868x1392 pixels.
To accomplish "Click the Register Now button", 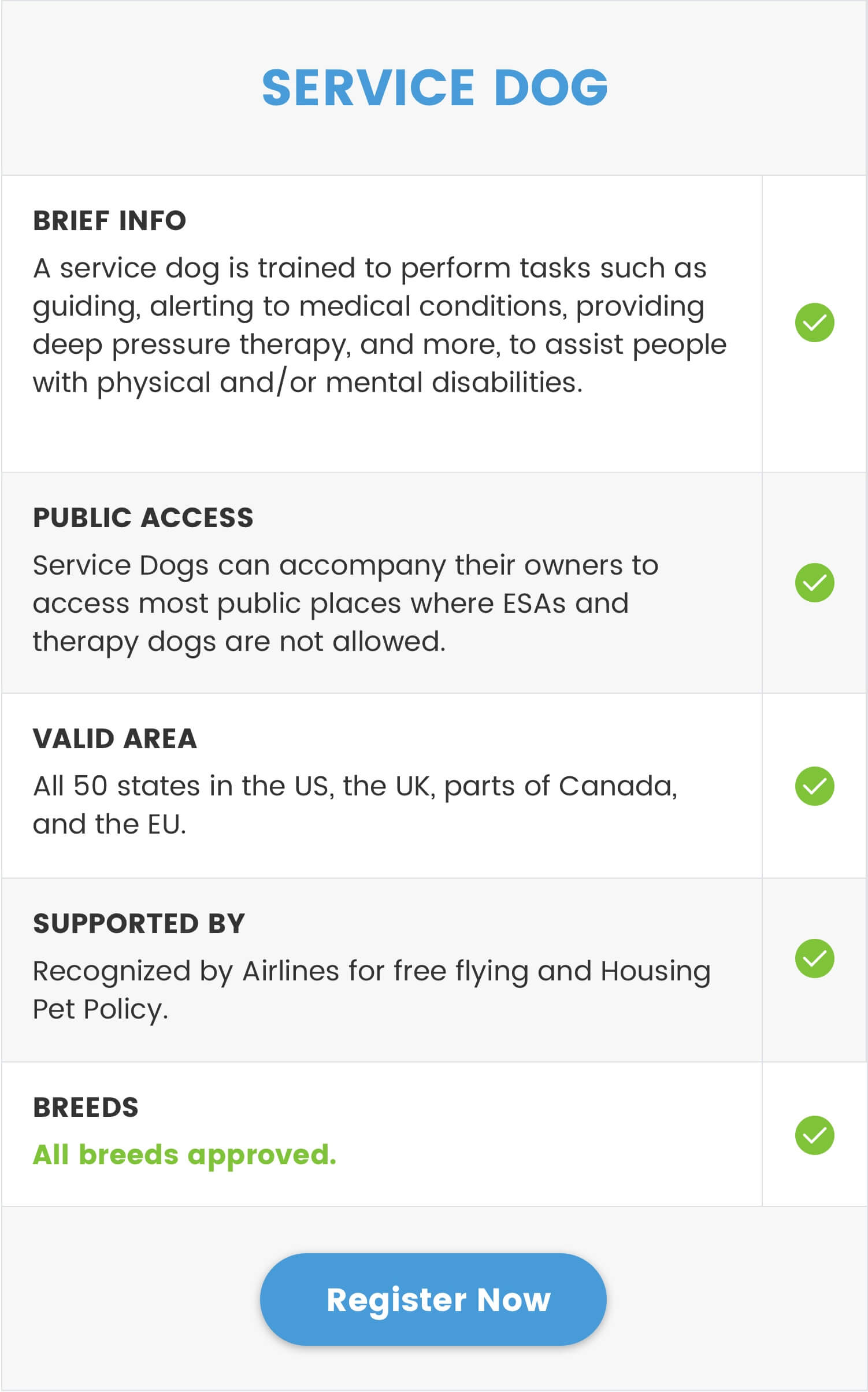I will (x=433, y=1299).
